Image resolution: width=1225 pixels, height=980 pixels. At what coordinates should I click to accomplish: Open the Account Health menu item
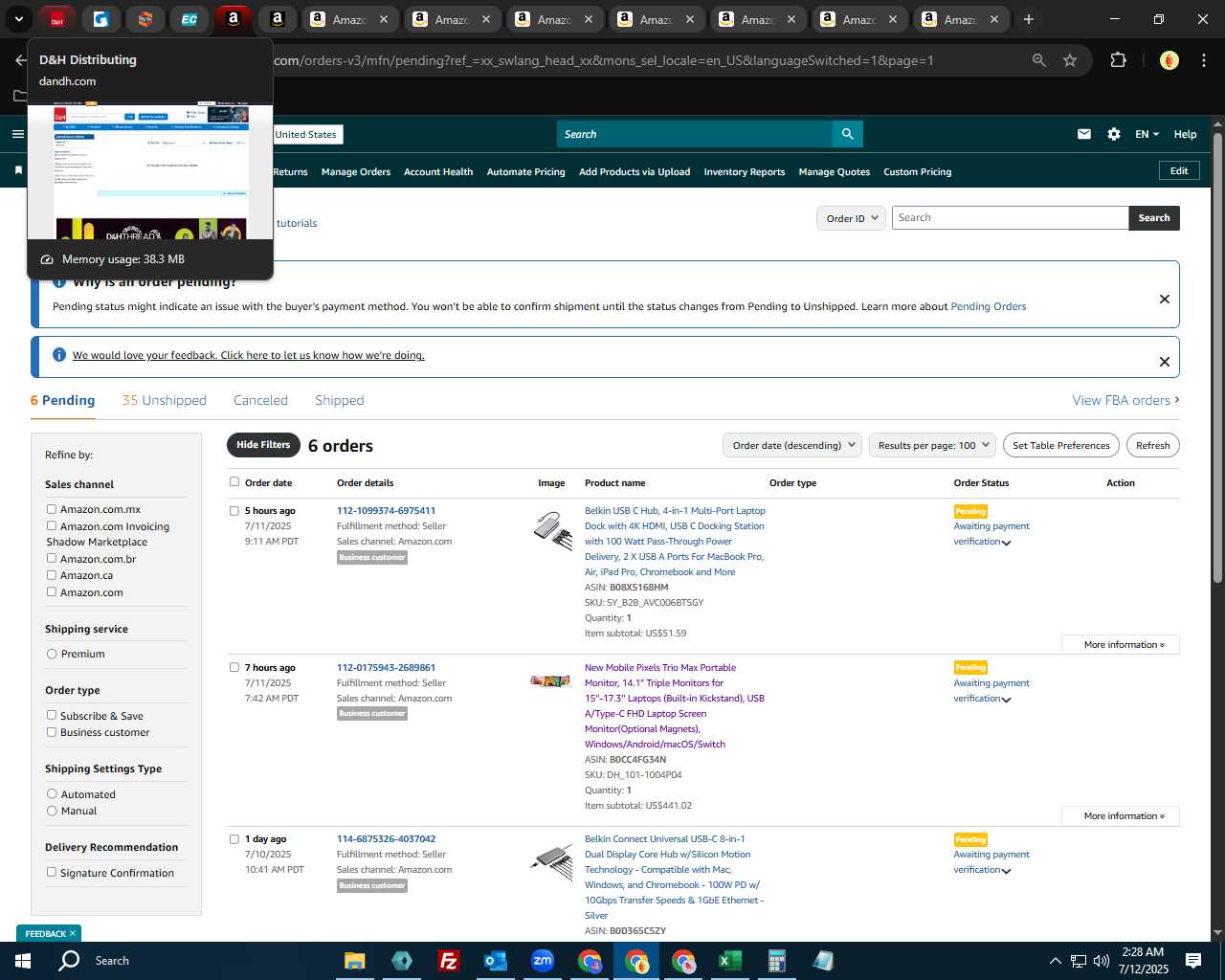(x=438, y=172)
